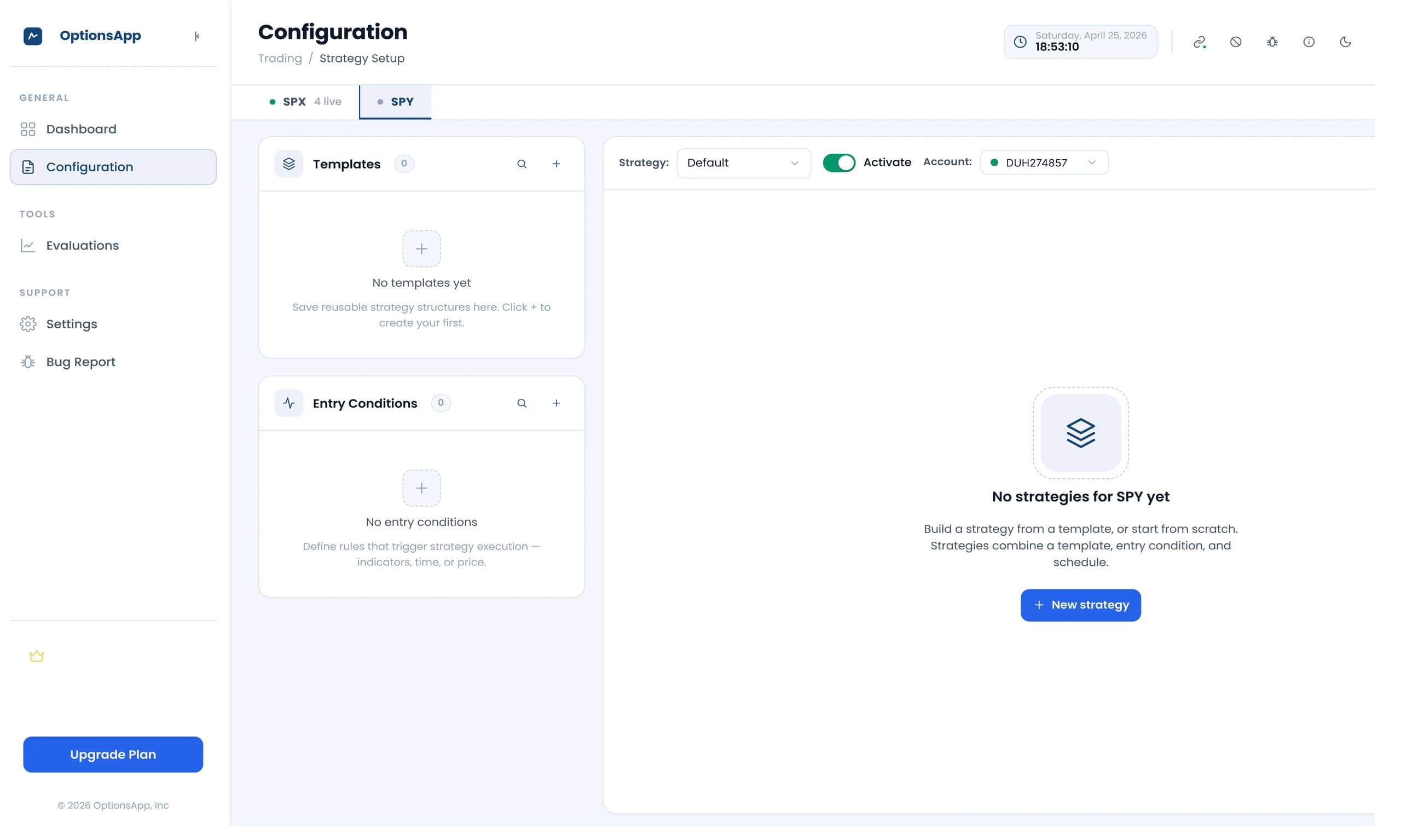Search entry conditions with magnifier icon
Screen dimensions: 1401x840
(x=522, y=404)
